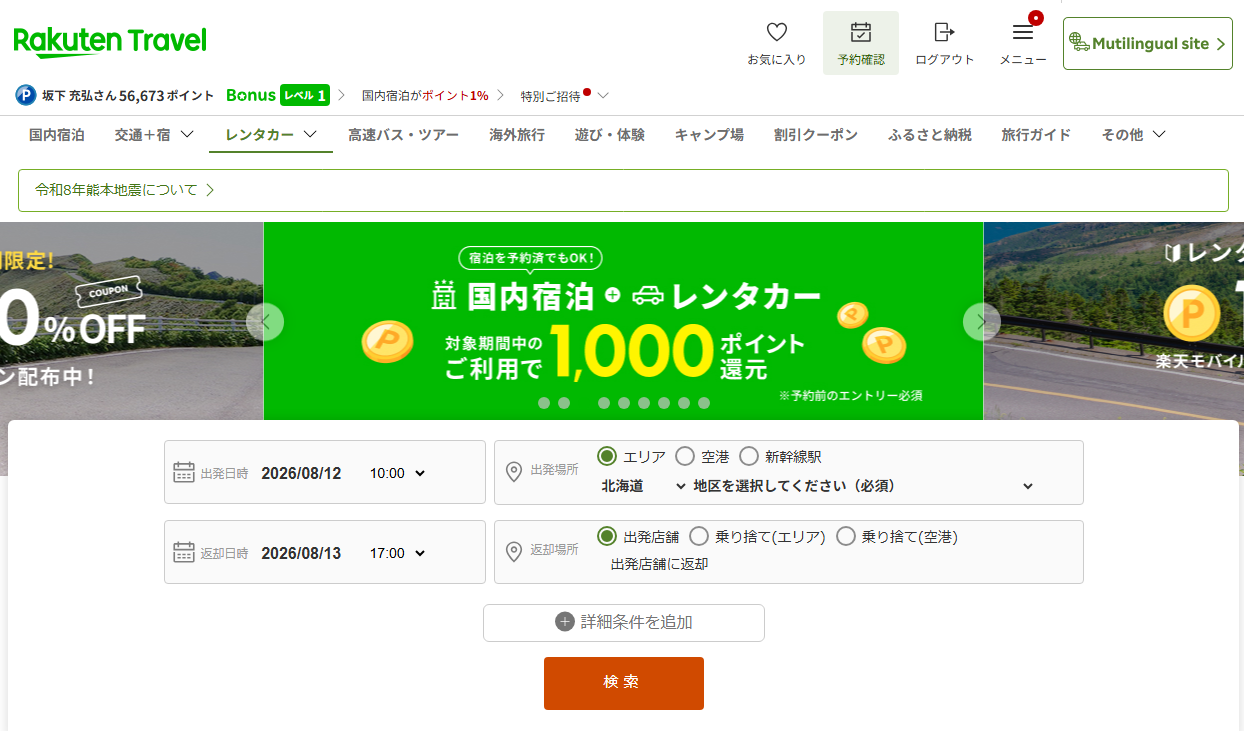Show the next banner with right arrow

click(981, 322)
